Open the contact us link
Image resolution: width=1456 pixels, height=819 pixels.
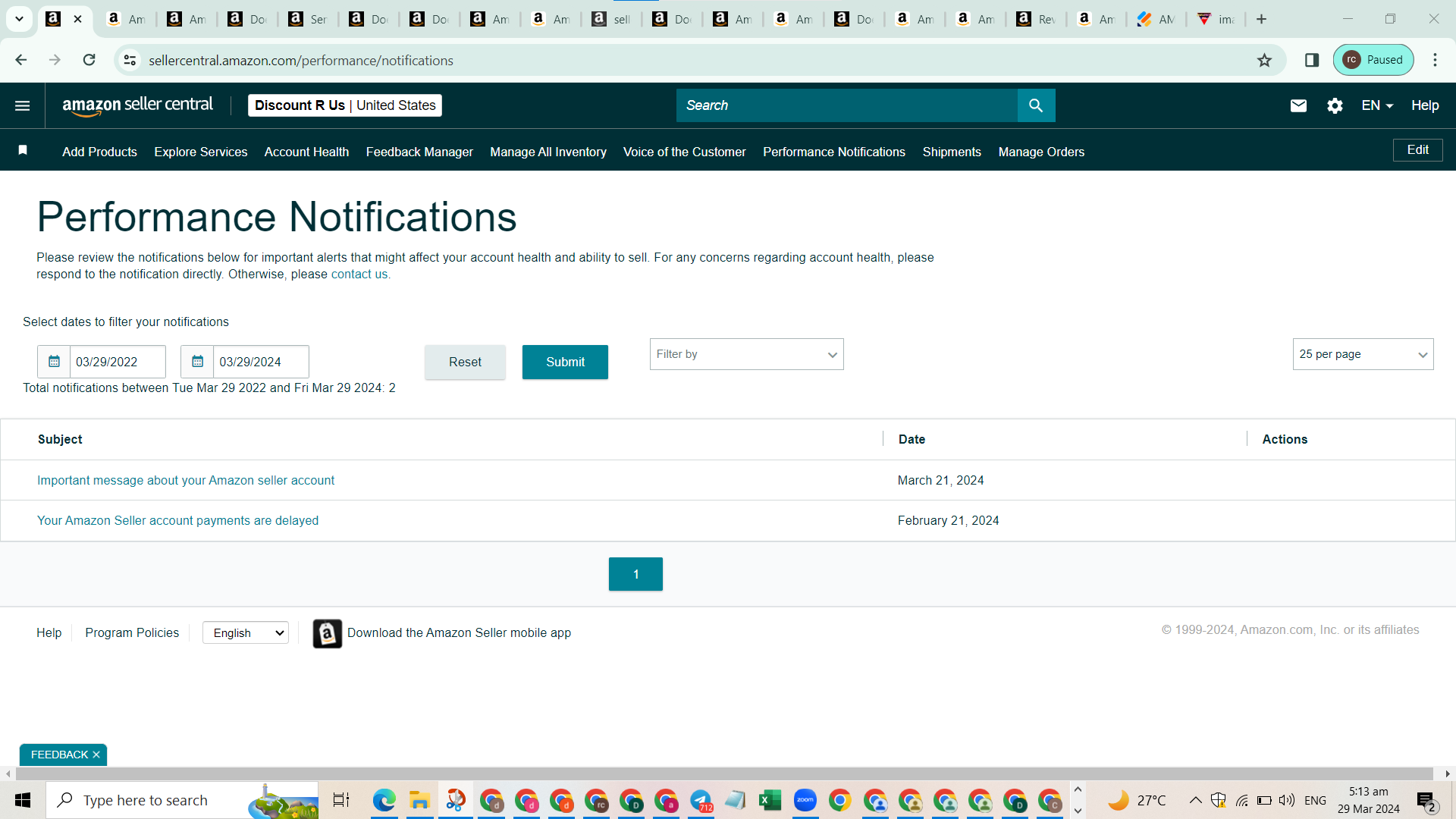[x=359, y=275]
